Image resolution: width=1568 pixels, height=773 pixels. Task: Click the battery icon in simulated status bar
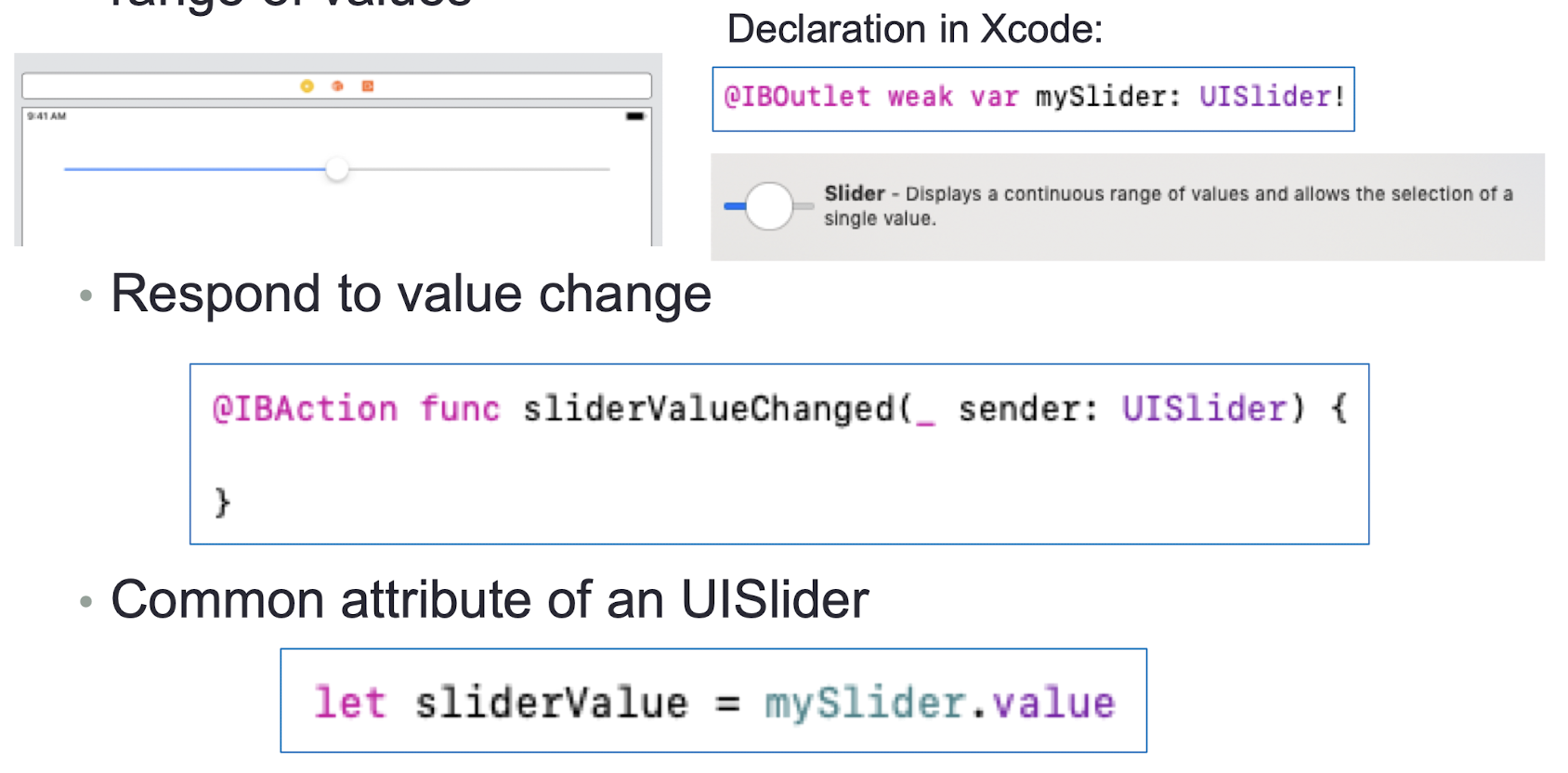pos(635,116)
